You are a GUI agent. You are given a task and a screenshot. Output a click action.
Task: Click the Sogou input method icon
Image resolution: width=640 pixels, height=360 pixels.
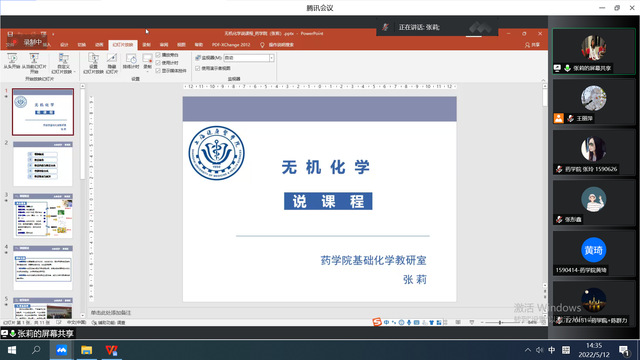(377, 322)
